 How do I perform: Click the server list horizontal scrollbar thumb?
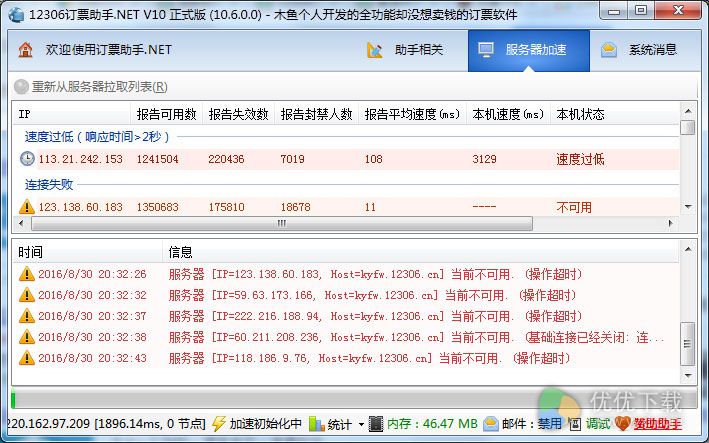tap(282, 223)
